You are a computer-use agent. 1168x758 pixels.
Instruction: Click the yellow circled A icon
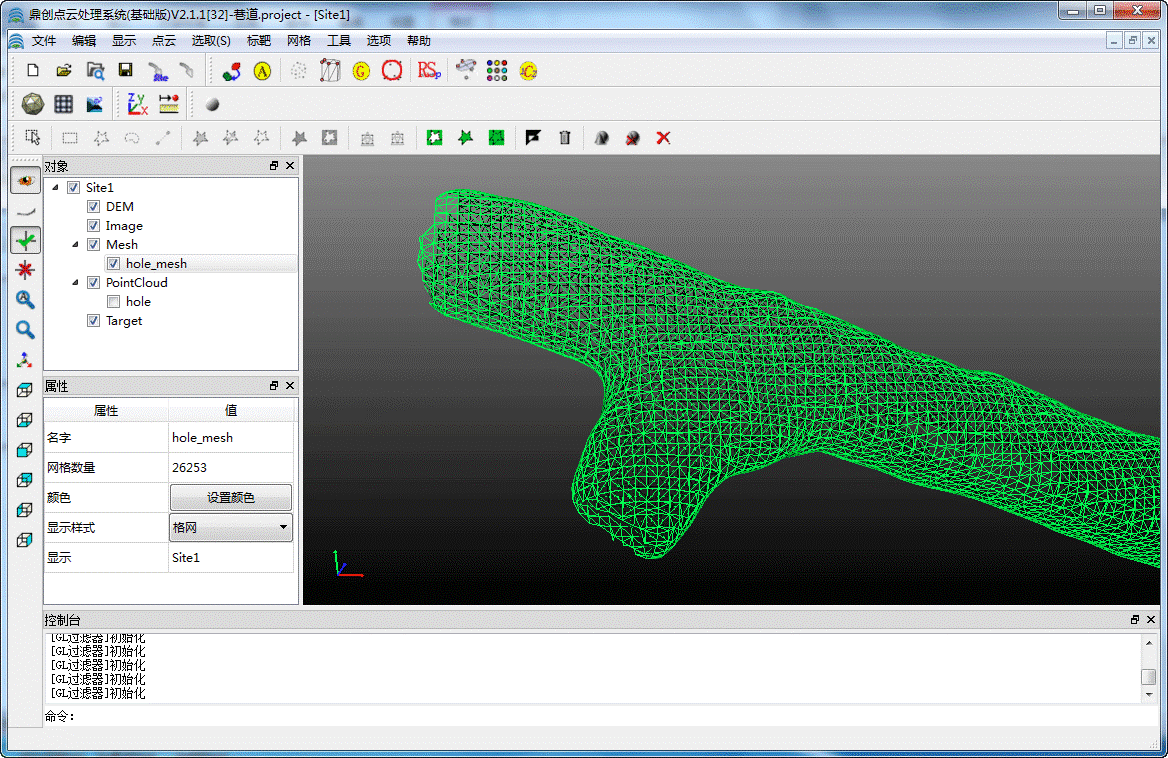pos(262,71)
